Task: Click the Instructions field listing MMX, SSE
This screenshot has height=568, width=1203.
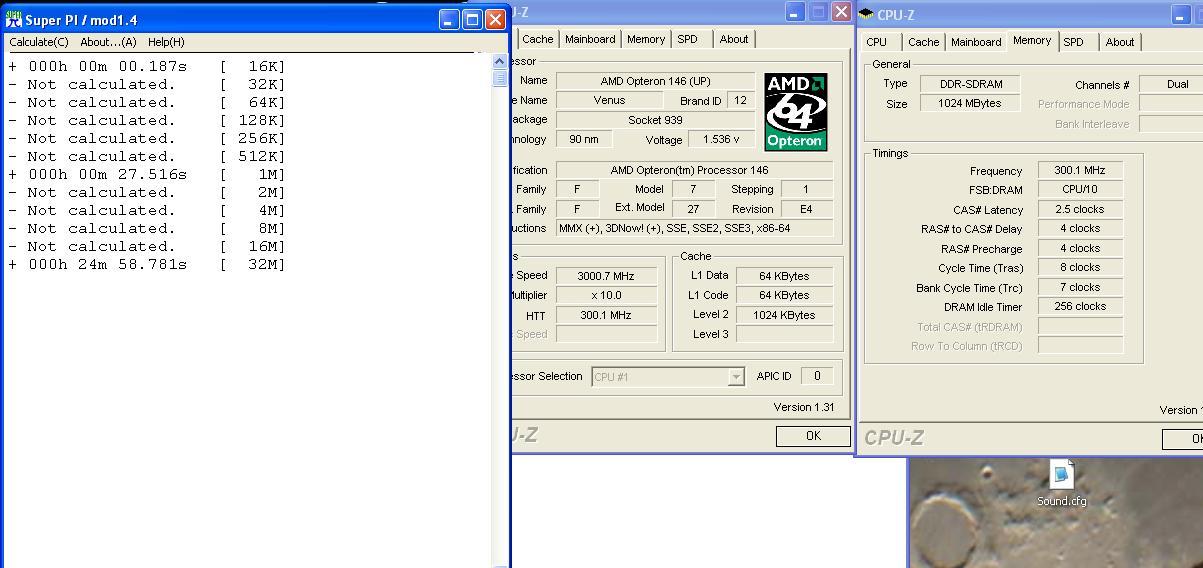Action: click(x=694, y=228)
